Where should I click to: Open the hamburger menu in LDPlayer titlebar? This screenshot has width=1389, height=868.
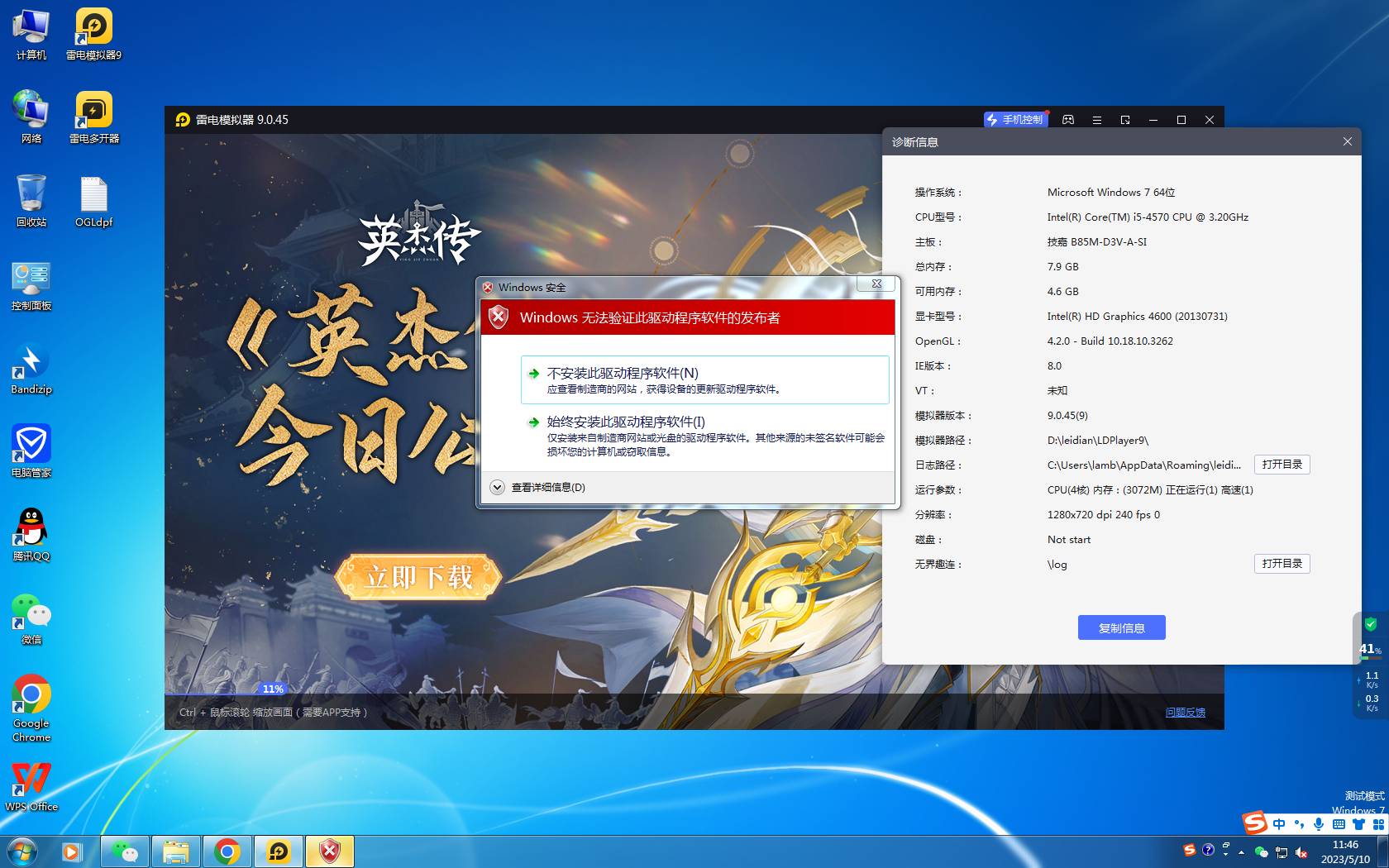point(1097,120)
